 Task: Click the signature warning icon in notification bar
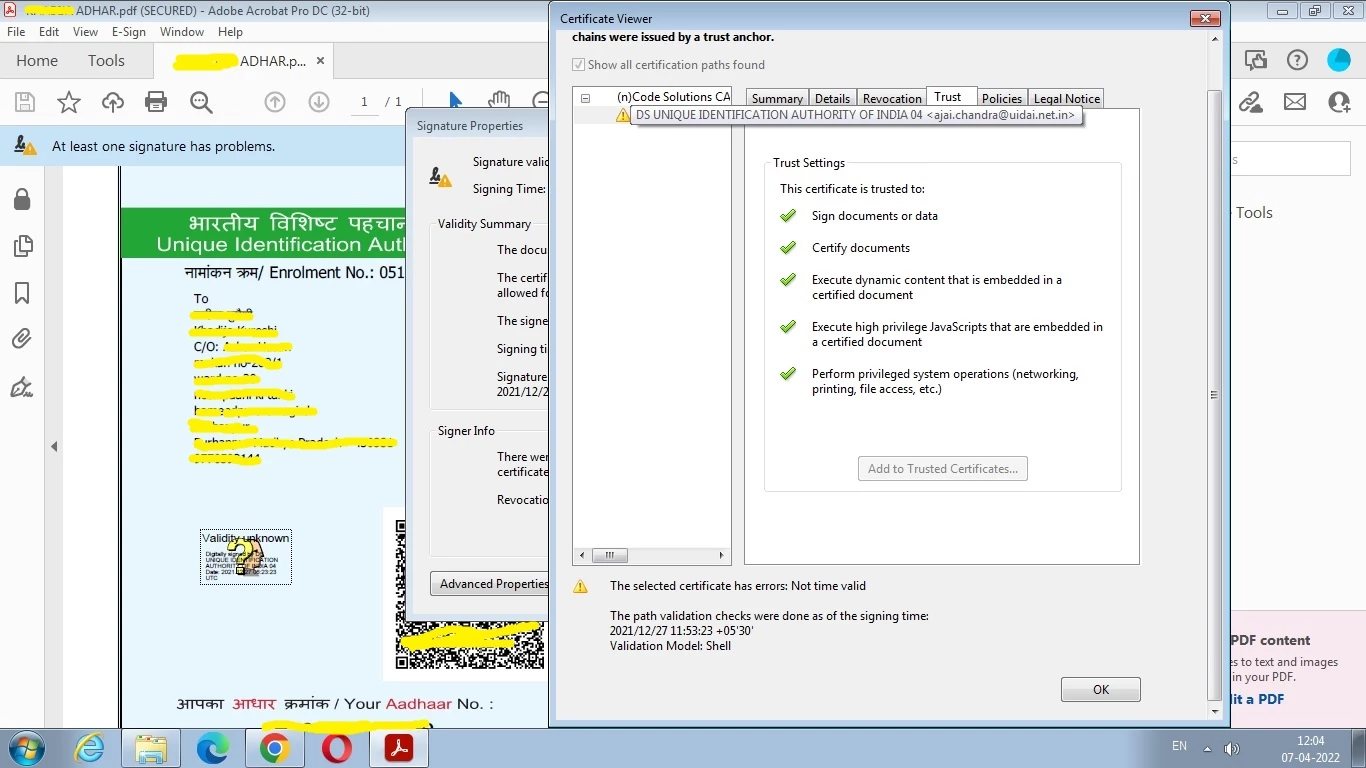pos(26,146)
